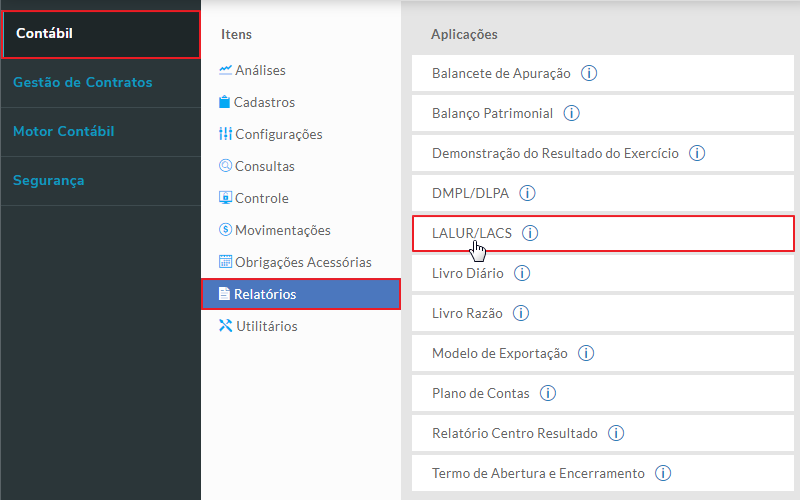Open the LALUR/LACS report
The image size is (800, 500).
[472, 233]
